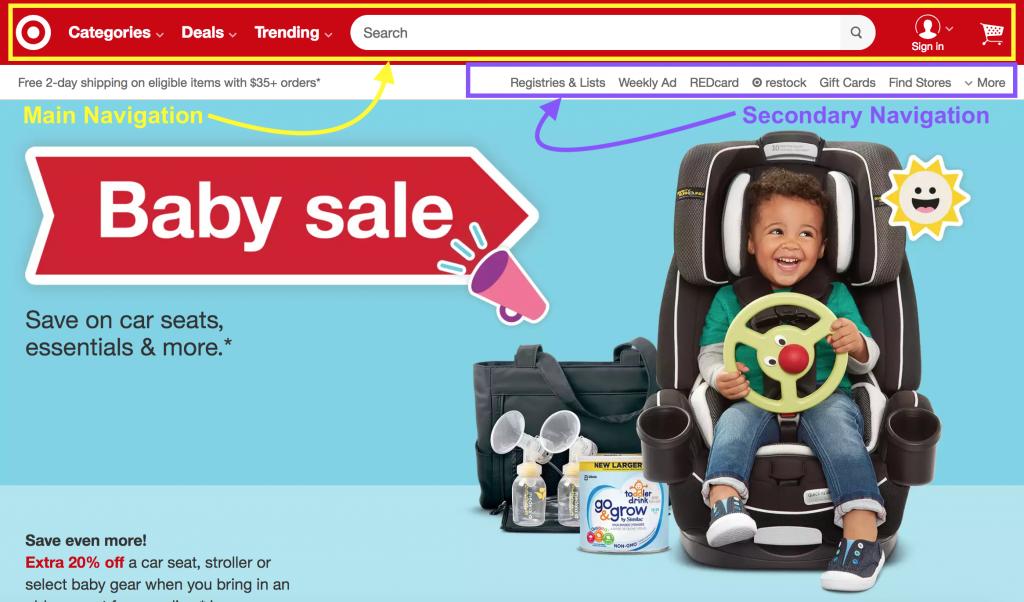The height and width of the screenshot is (602, 1024).
Task: Expand the Trending dropdown menu
Action: pyautogui.click(x=293, y=33)
